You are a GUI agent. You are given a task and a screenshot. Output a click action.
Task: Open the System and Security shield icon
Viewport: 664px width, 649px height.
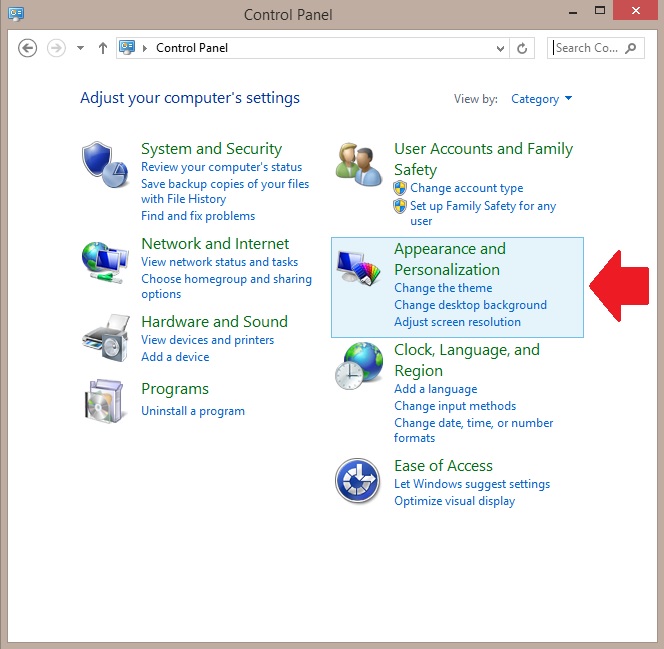(105, 165)
